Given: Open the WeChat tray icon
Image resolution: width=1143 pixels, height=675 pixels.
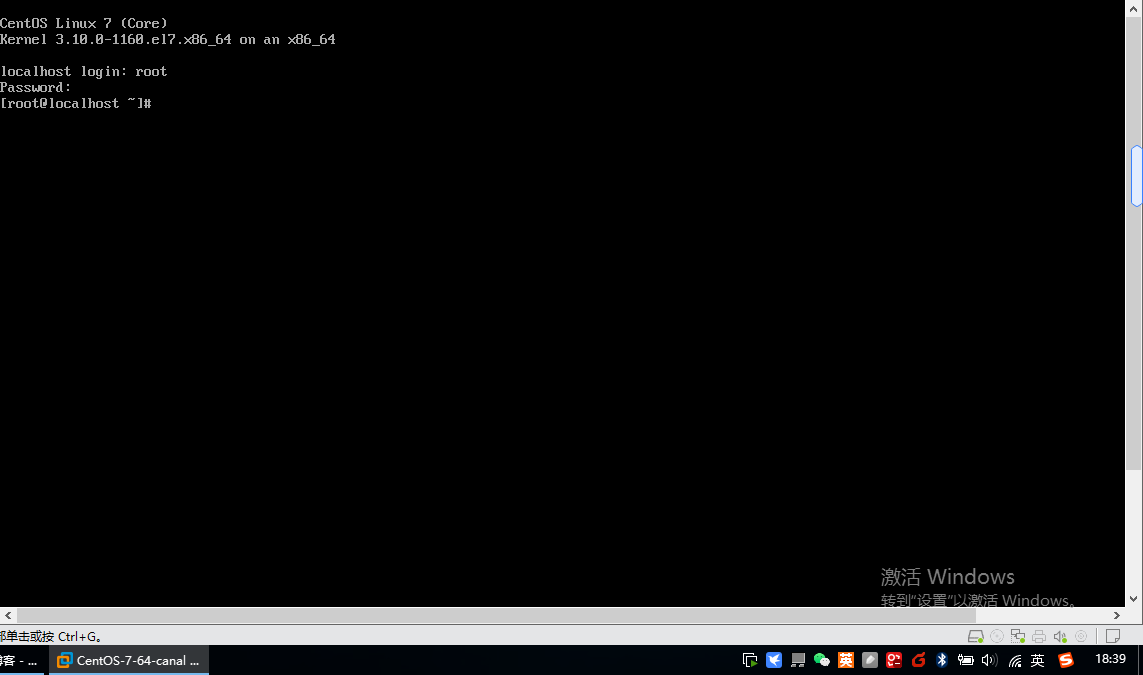Looking at the screenshot, I should click(x=822, y=660).
